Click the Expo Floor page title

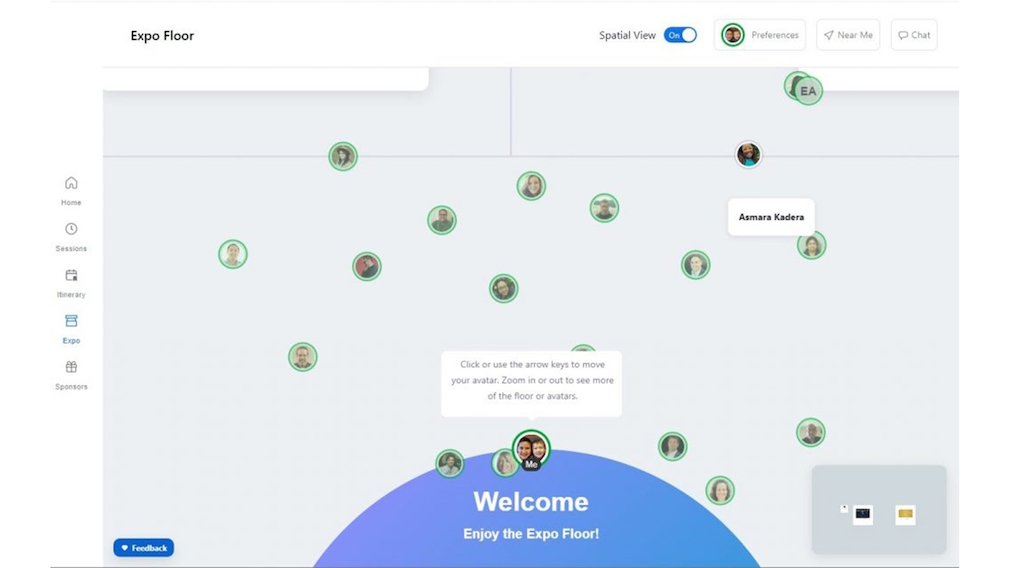(x=162, y=36)
